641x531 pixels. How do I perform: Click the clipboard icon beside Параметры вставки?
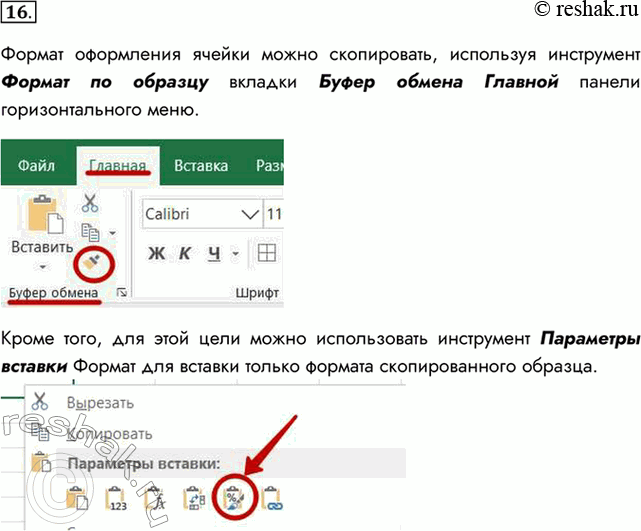[41, 462]
